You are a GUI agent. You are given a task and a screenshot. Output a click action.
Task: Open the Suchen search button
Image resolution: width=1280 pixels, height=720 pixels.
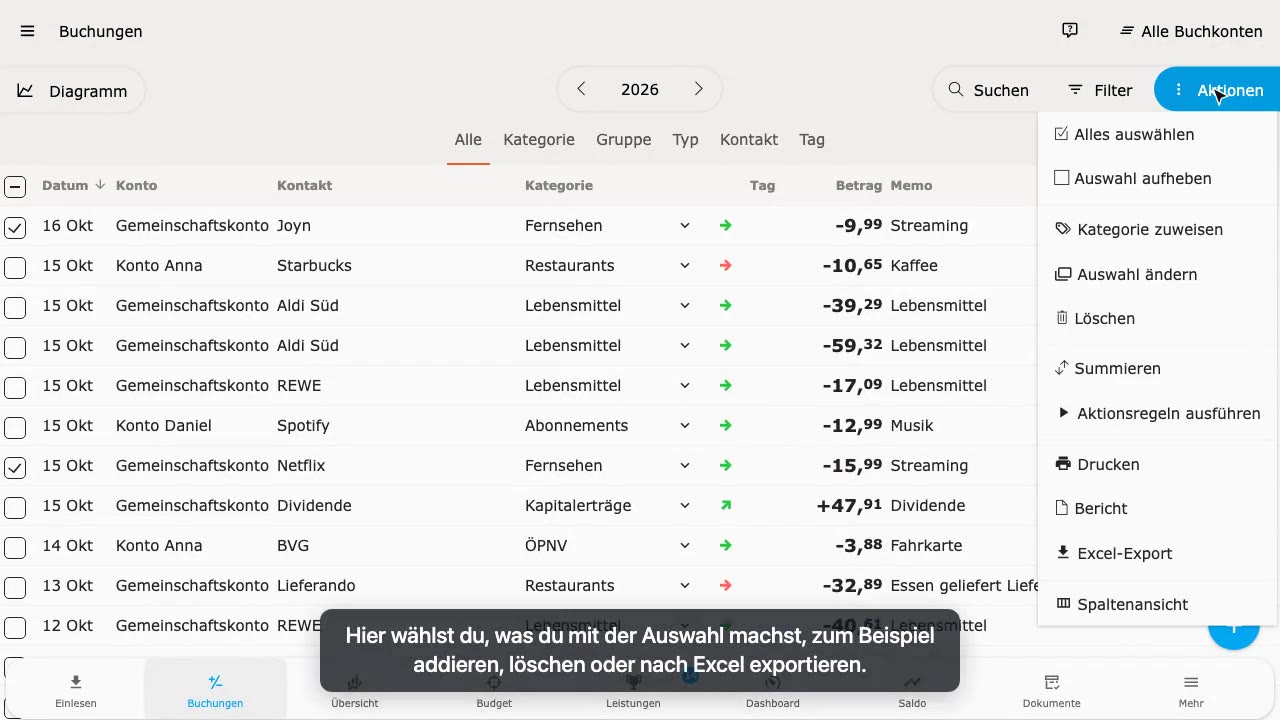pyautogui.click(x=989, y=90)
